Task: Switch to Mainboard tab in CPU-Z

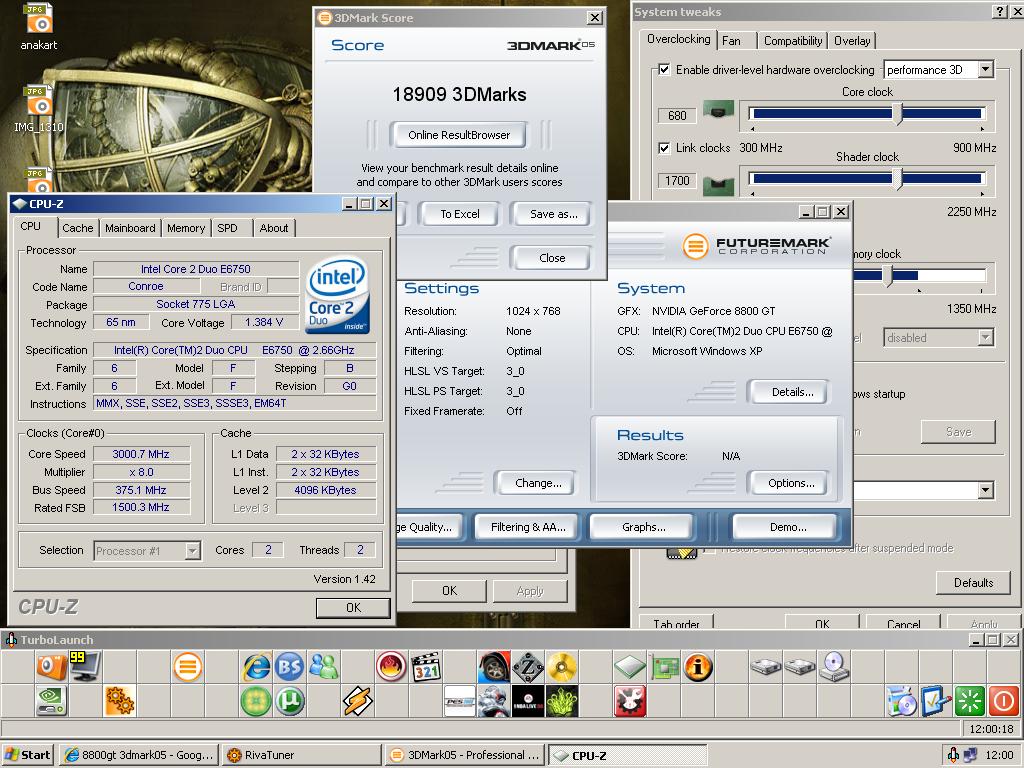Action: [130, 228]
